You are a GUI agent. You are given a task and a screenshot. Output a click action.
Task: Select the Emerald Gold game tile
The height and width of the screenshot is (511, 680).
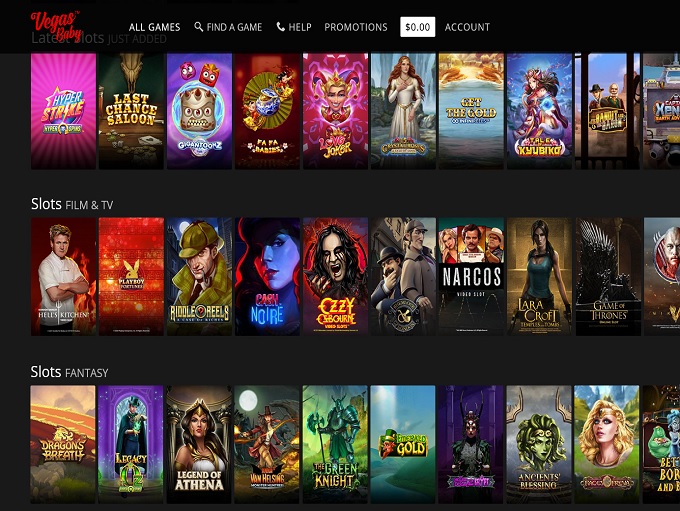pyautogui.click(x=403, y=445)
